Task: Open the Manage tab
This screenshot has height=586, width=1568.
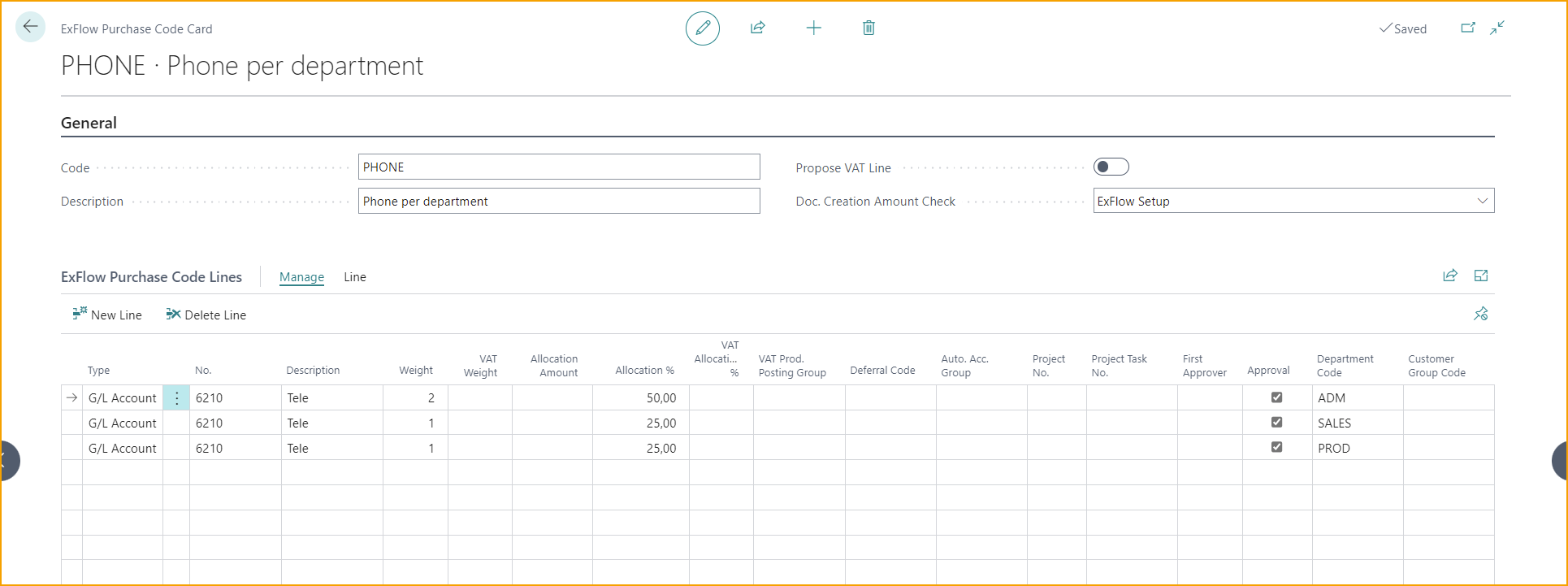Action: pyautogui.click(x=301, y=277)
